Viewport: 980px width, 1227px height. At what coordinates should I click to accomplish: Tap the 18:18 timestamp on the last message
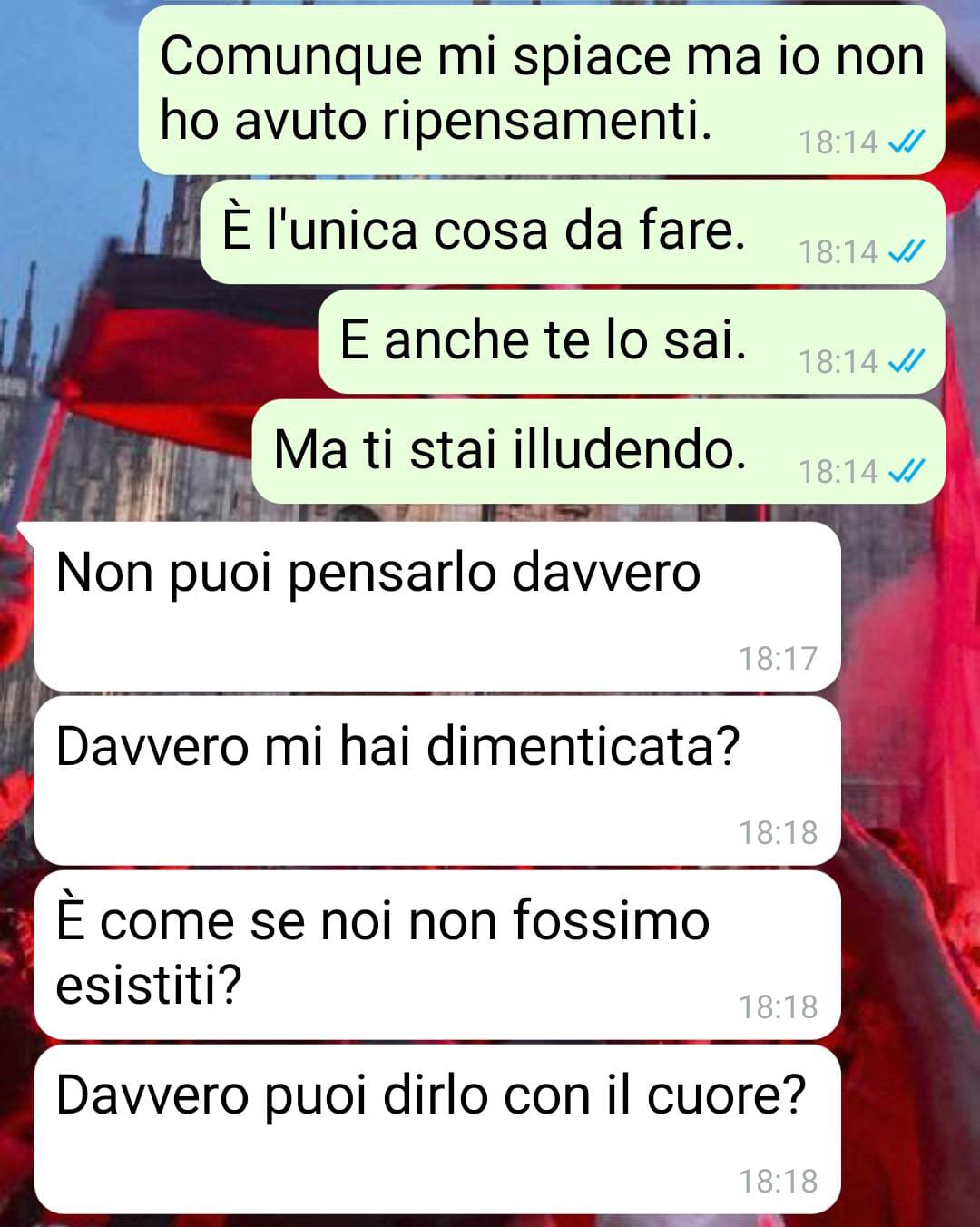[778, 1181]
